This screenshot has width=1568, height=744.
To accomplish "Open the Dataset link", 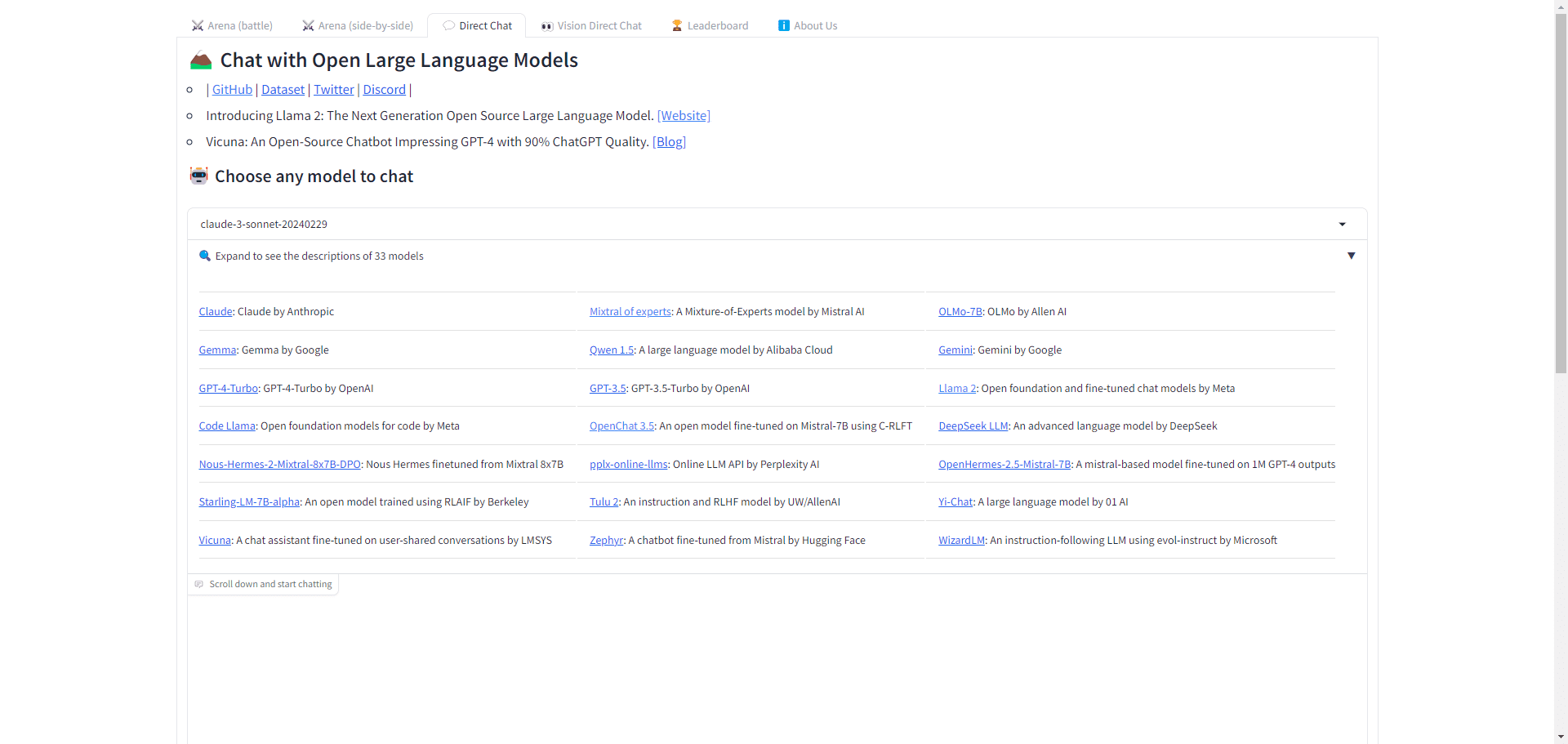I will (283, 90).
